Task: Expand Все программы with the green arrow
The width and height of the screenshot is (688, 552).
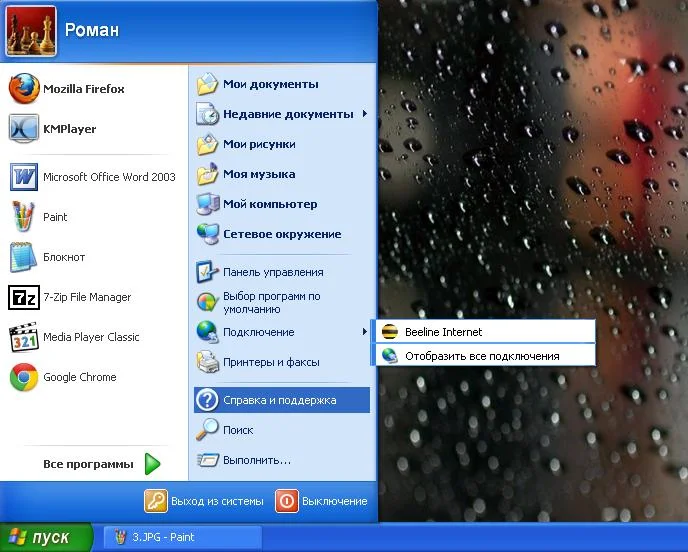Action: click(x=152, y=464)
